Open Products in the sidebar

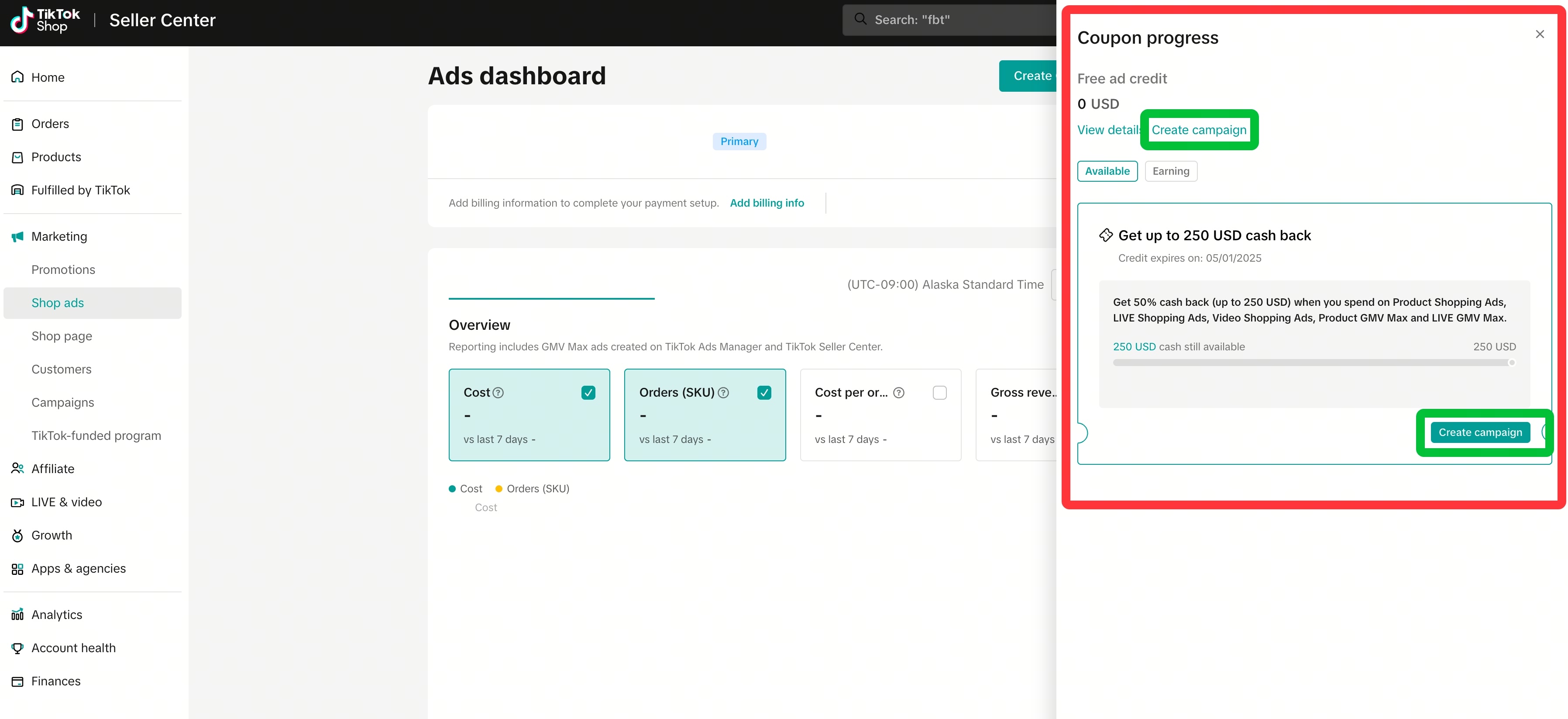(x=93, y=157)
